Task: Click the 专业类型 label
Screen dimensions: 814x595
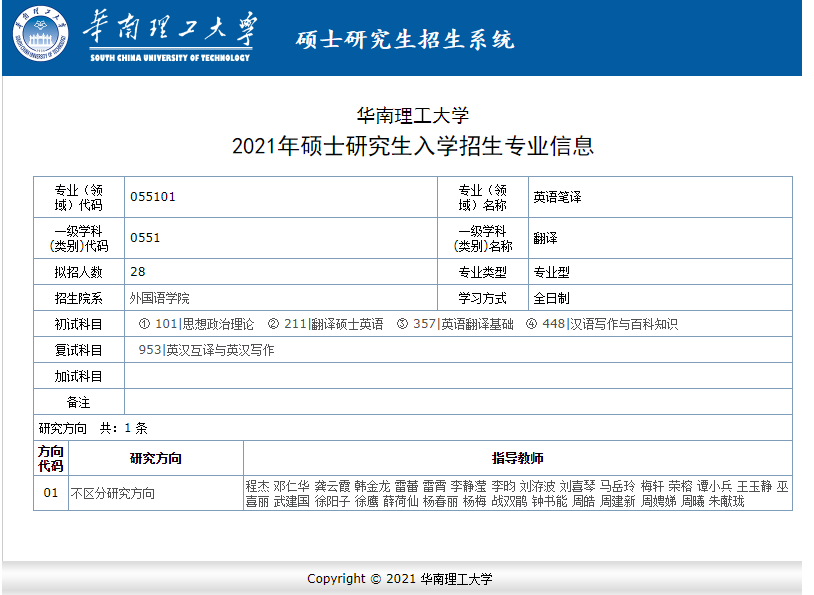Action: [482, 272]
